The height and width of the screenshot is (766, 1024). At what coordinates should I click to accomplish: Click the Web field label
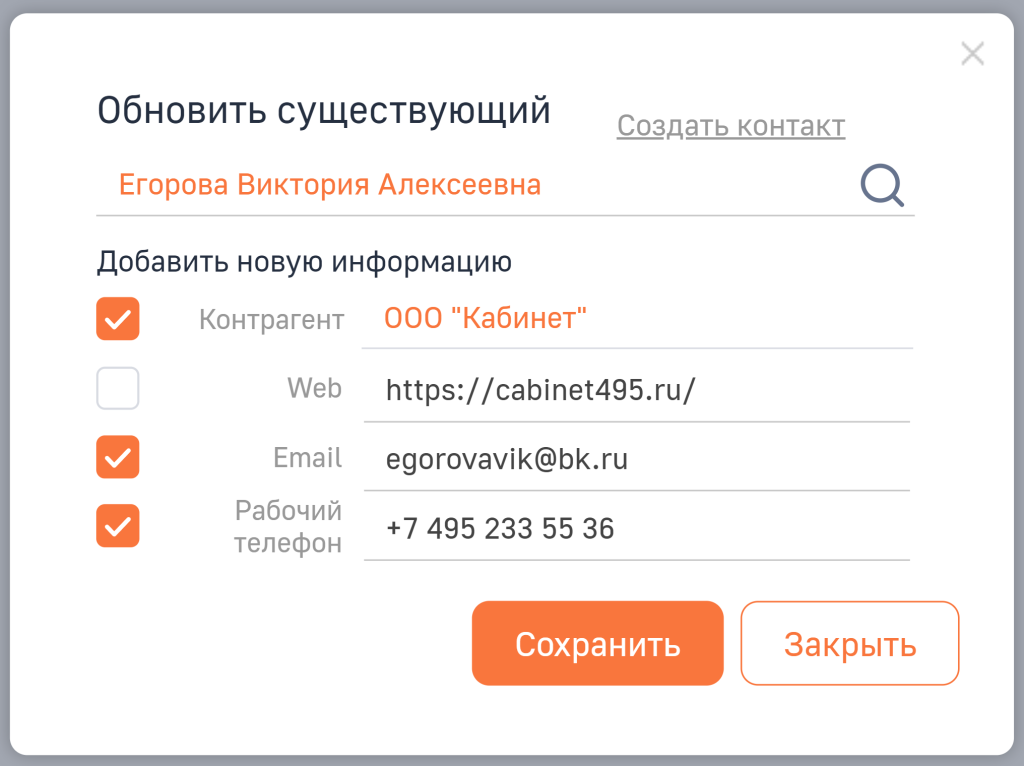pyautogui.click(x=314, y=388)
